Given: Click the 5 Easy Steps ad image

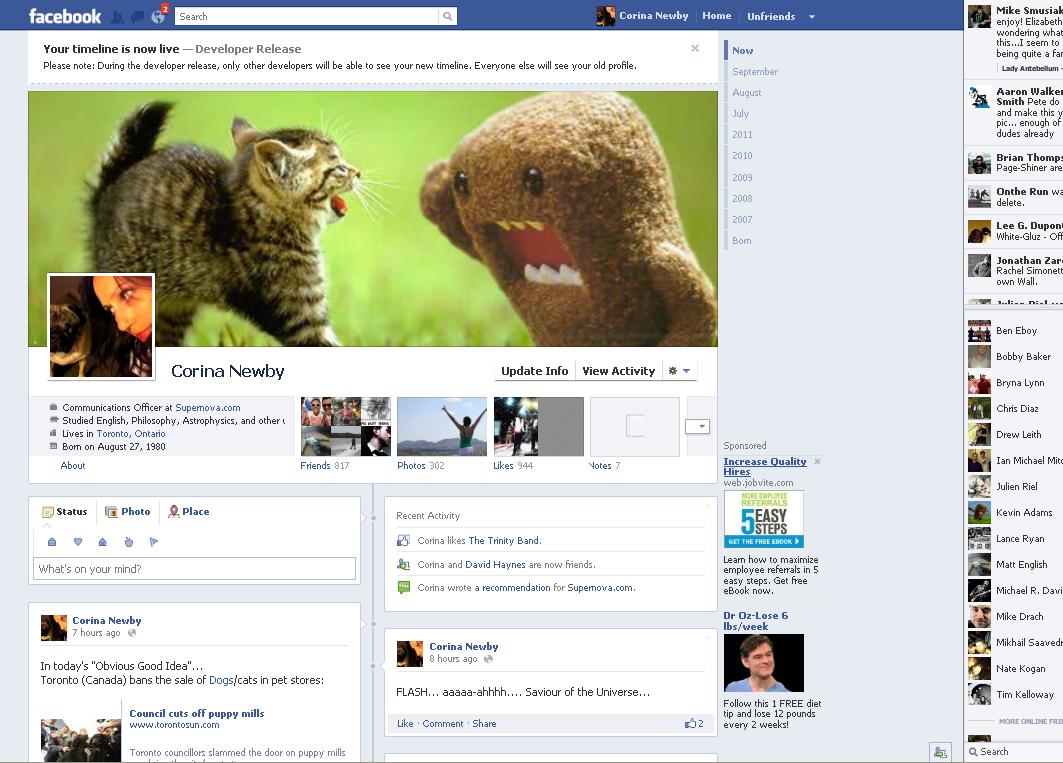Looking at the screenshot, I should [x=763, y=519].
